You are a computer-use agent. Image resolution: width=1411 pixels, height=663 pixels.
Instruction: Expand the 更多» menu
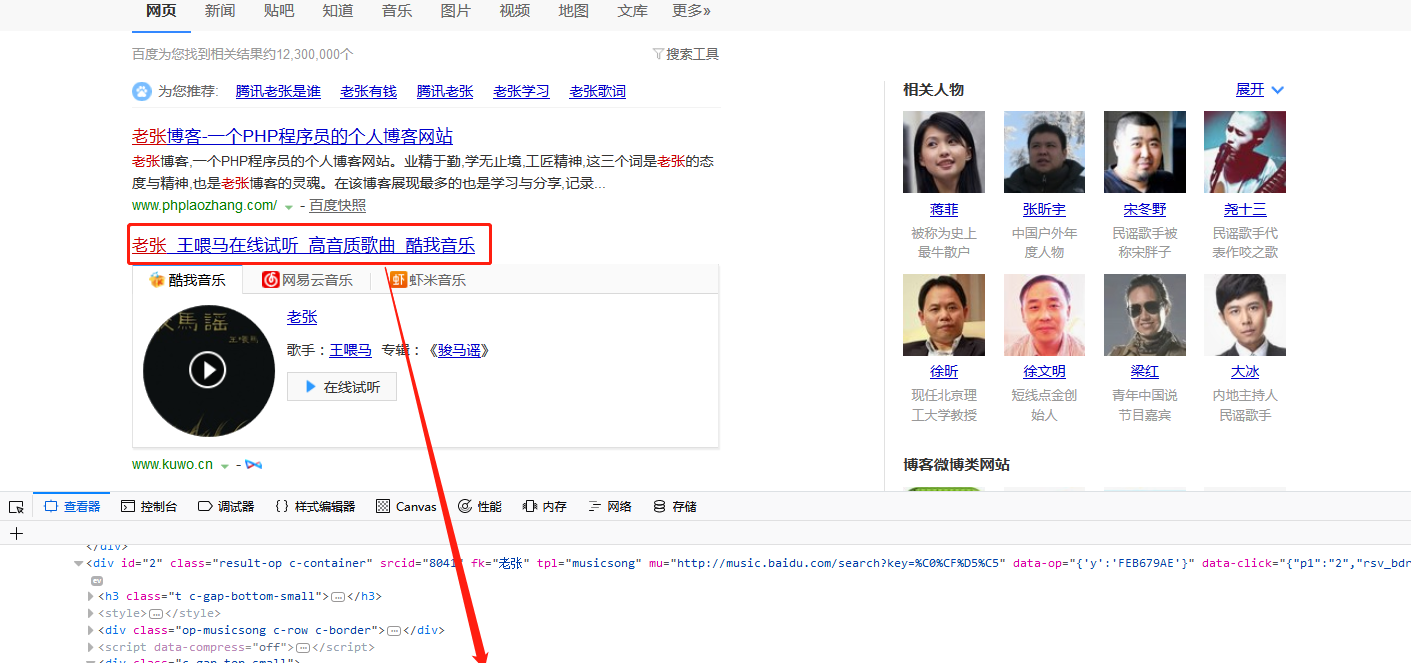pyautogui.click(x=692, y=11)
